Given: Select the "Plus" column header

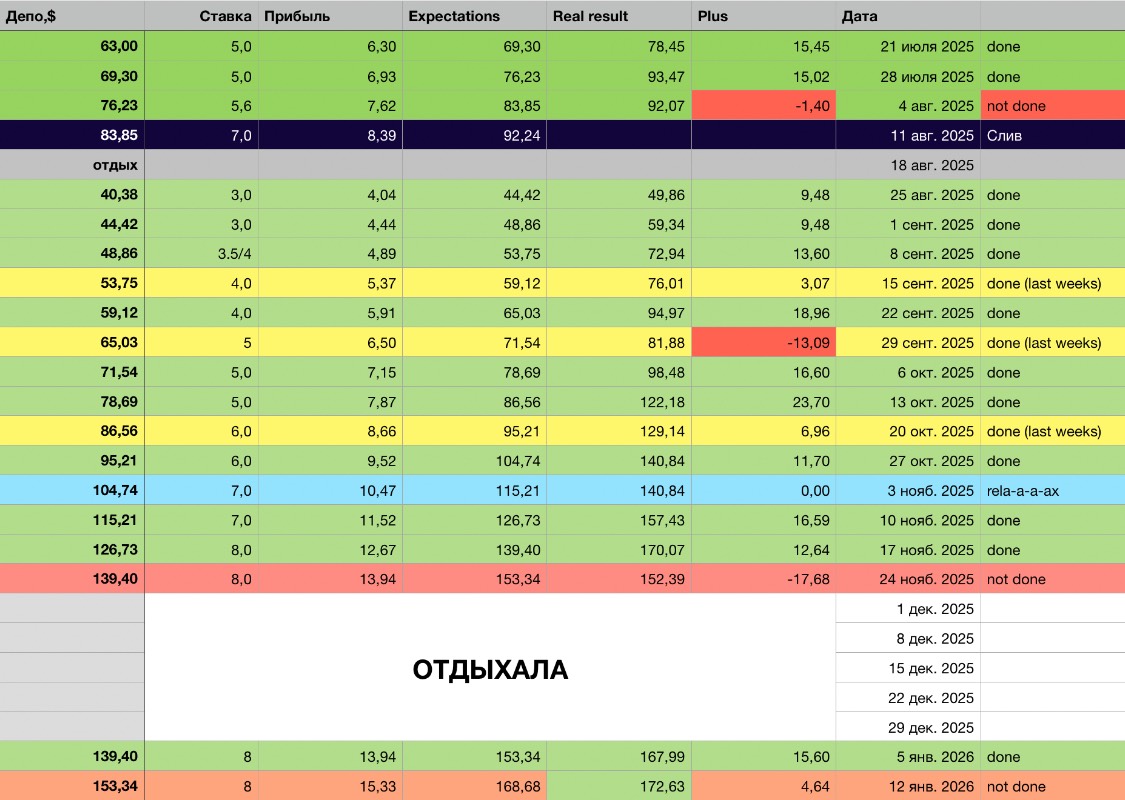Looking at the screenshot, I should point(763,16).
